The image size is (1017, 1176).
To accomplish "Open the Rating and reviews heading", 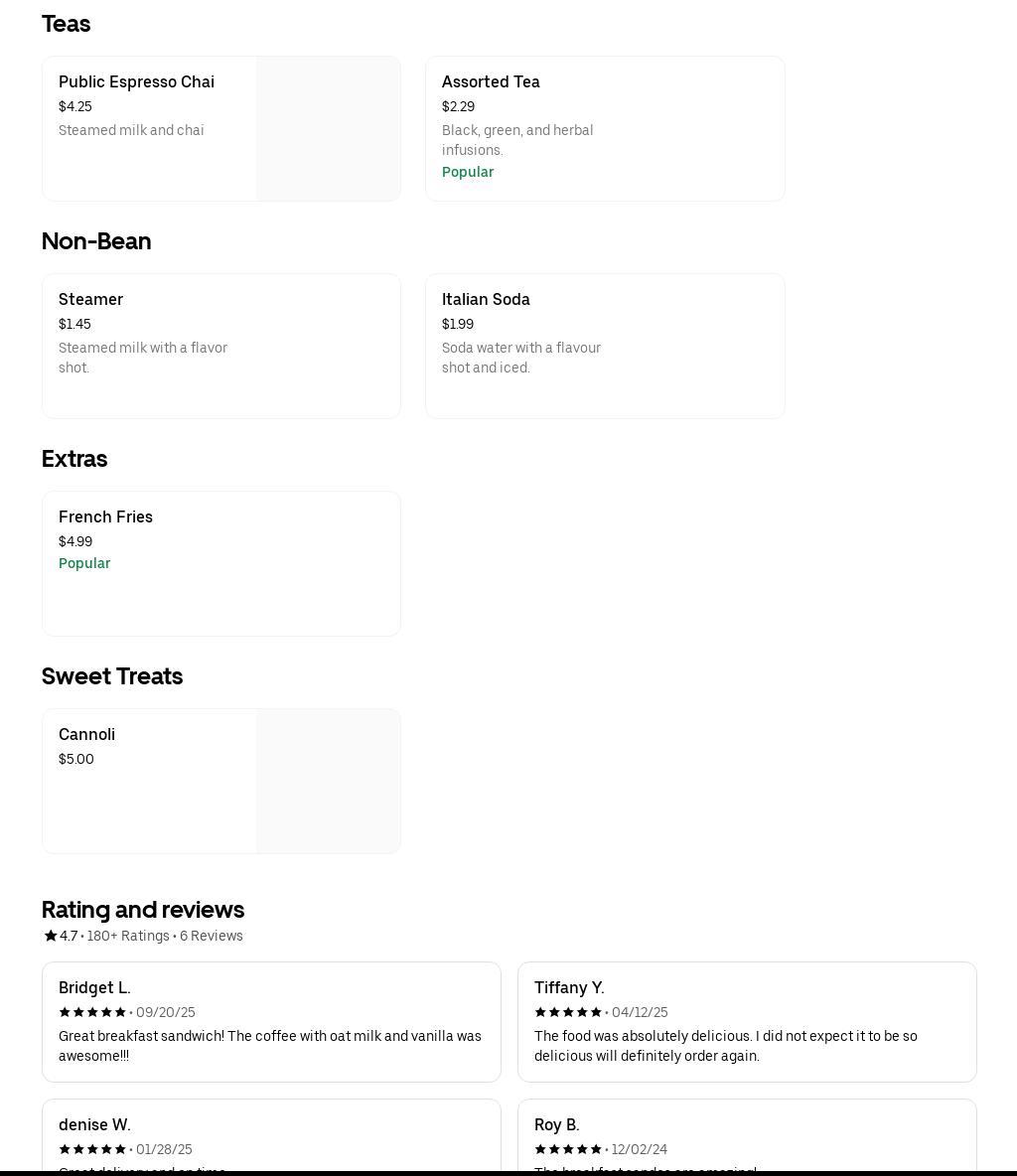I will (143, 909).
